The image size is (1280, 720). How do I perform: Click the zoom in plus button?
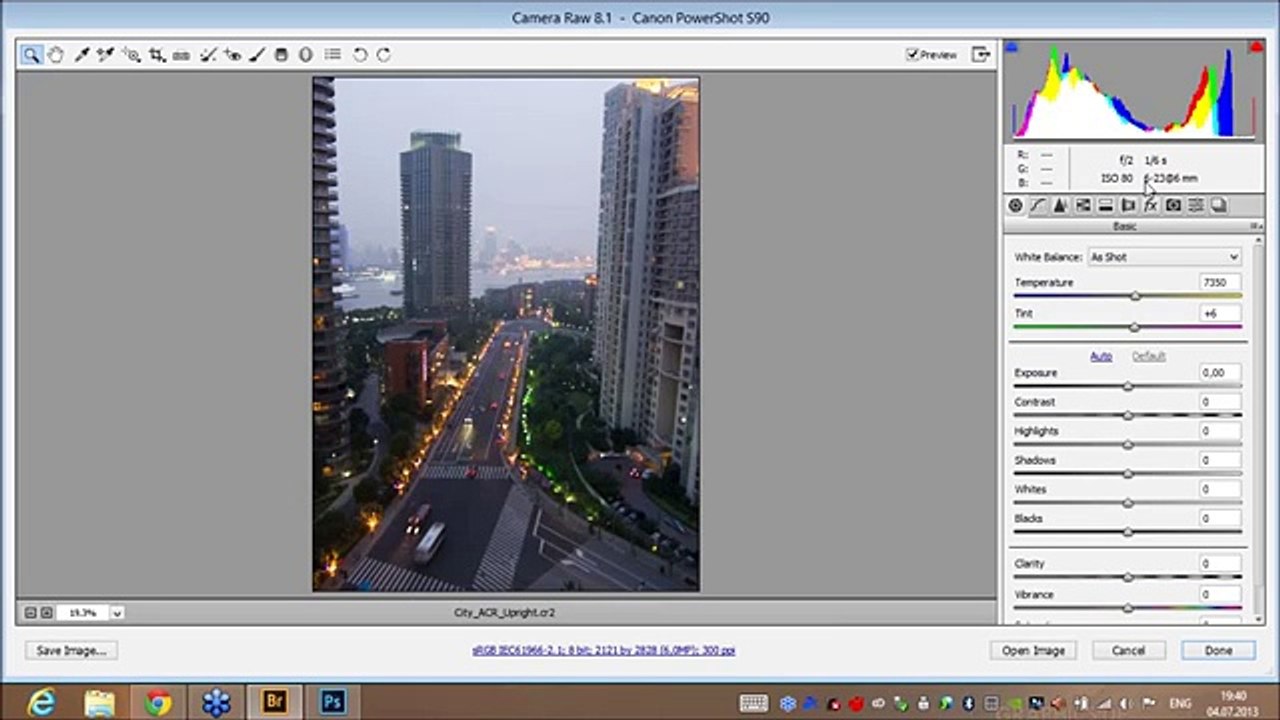[46, 613]
